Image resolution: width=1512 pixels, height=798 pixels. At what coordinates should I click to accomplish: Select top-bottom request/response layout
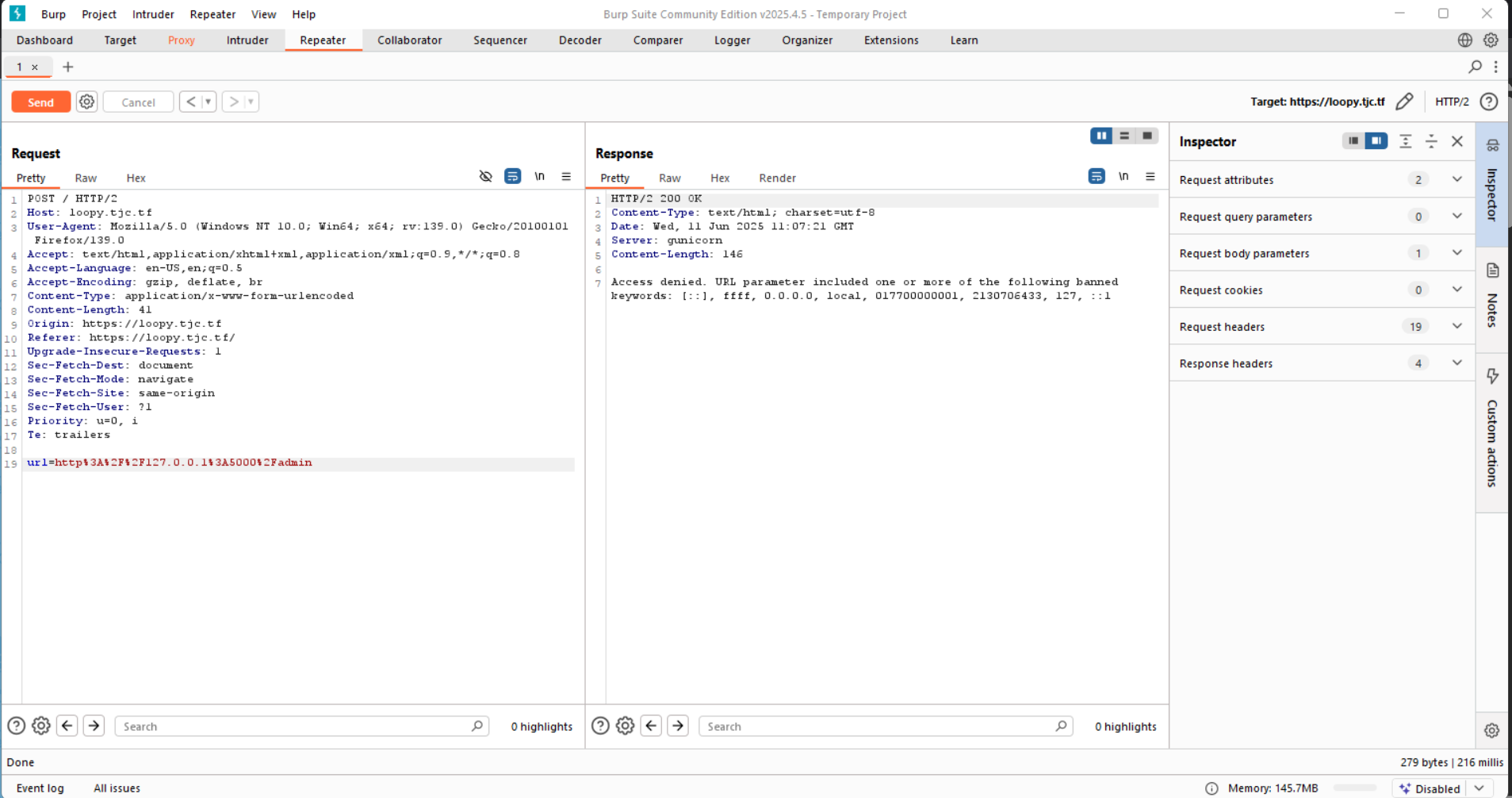[x=1124, y=136]
